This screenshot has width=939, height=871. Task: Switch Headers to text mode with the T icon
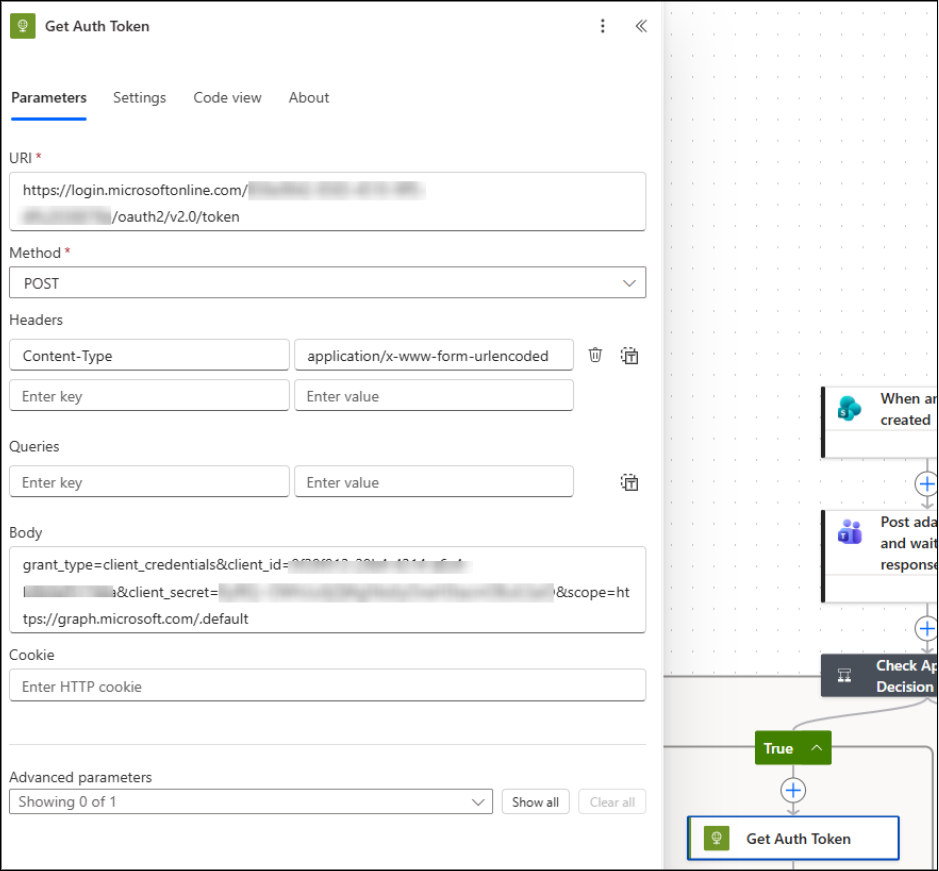tap(629, 355)
